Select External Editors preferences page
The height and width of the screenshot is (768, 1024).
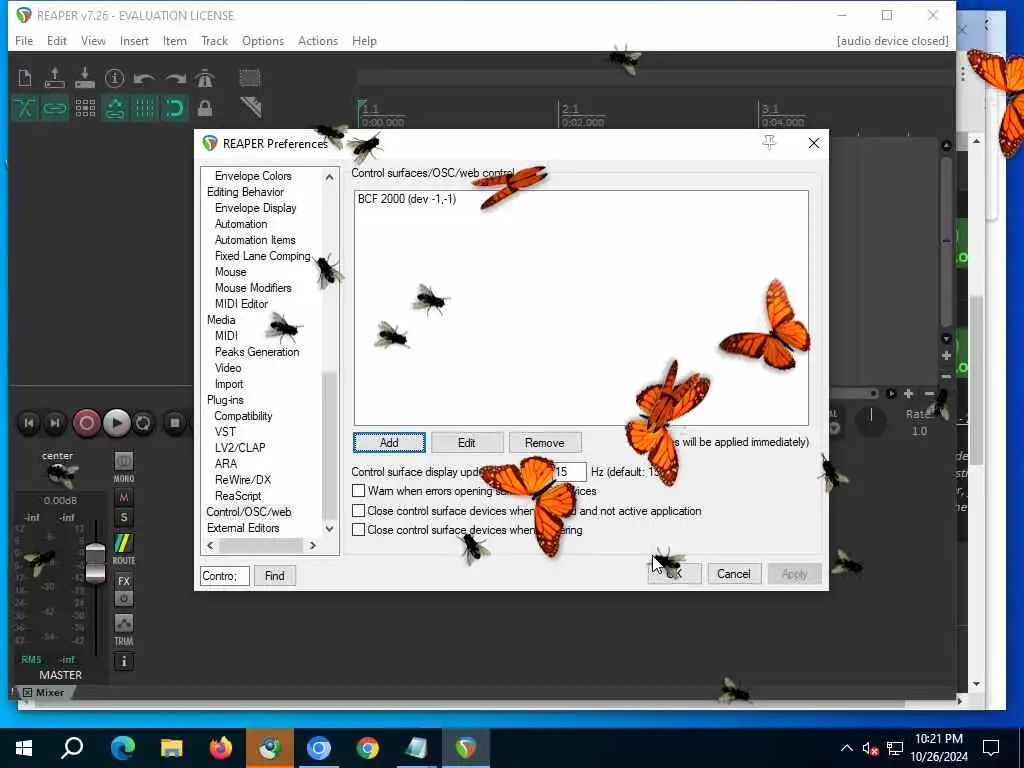243,528
